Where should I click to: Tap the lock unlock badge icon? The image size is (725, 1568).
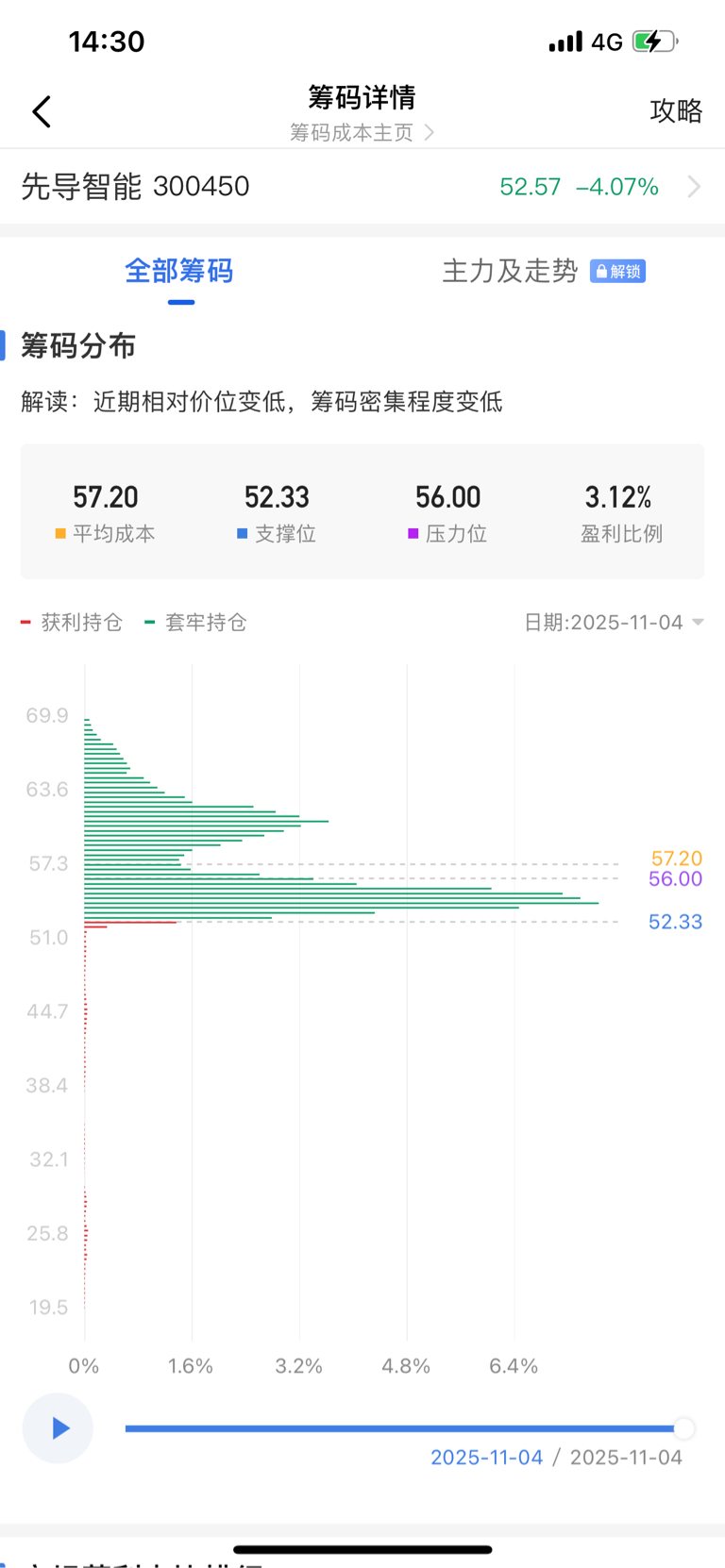(x=617, y=272)
